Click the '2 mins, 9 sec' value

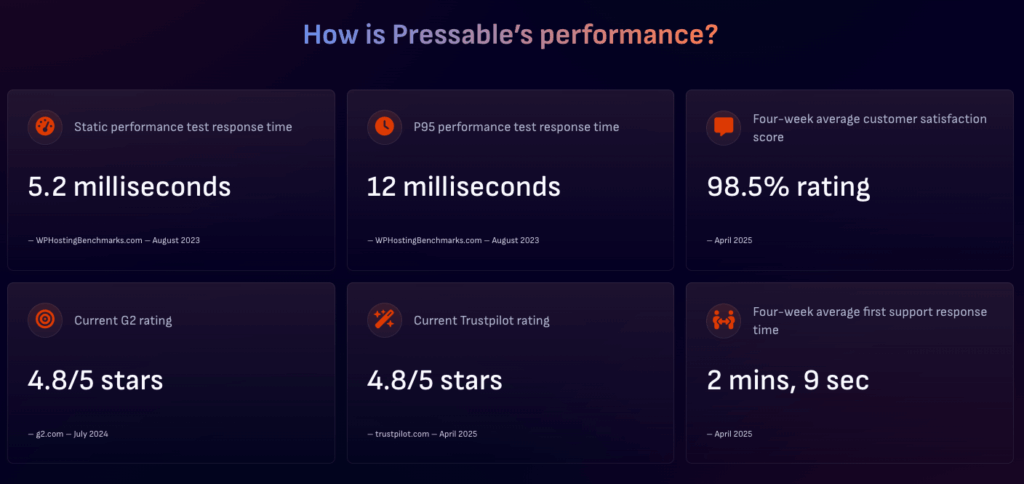pos(788,380)
